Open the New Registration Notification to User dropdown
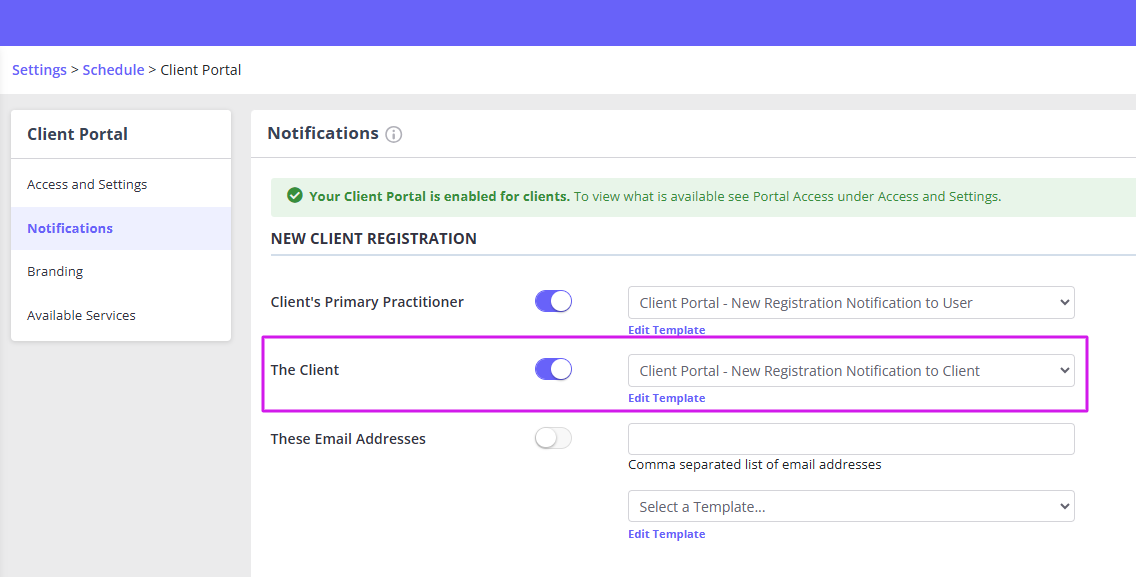1136x577 pixels. point(850,302)
